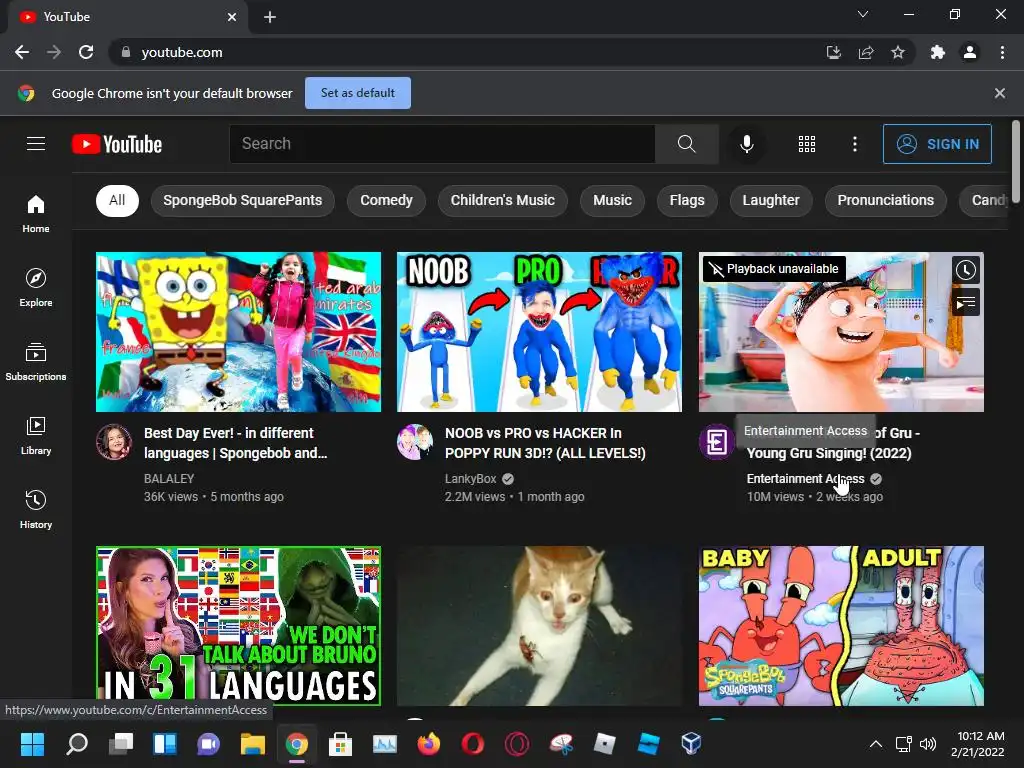
Task: Open Opera browser from taskbar
Action: pos(472,743)
